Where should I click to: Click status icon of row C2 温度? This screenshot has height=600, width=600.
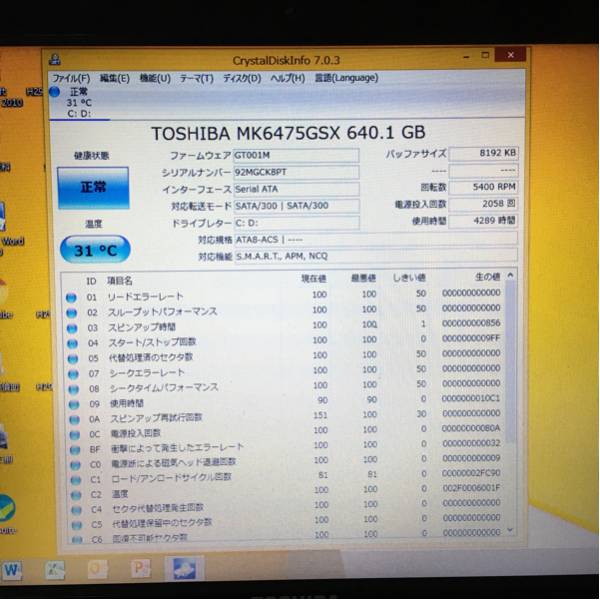(76, 495)
